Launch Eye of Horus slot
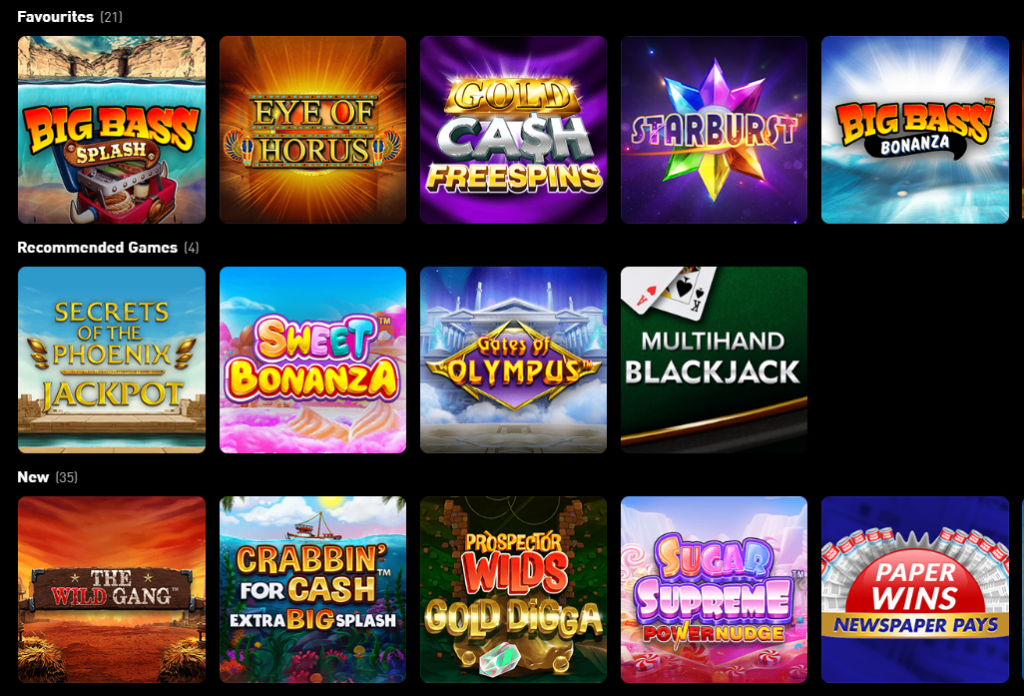 pos(313,130)
